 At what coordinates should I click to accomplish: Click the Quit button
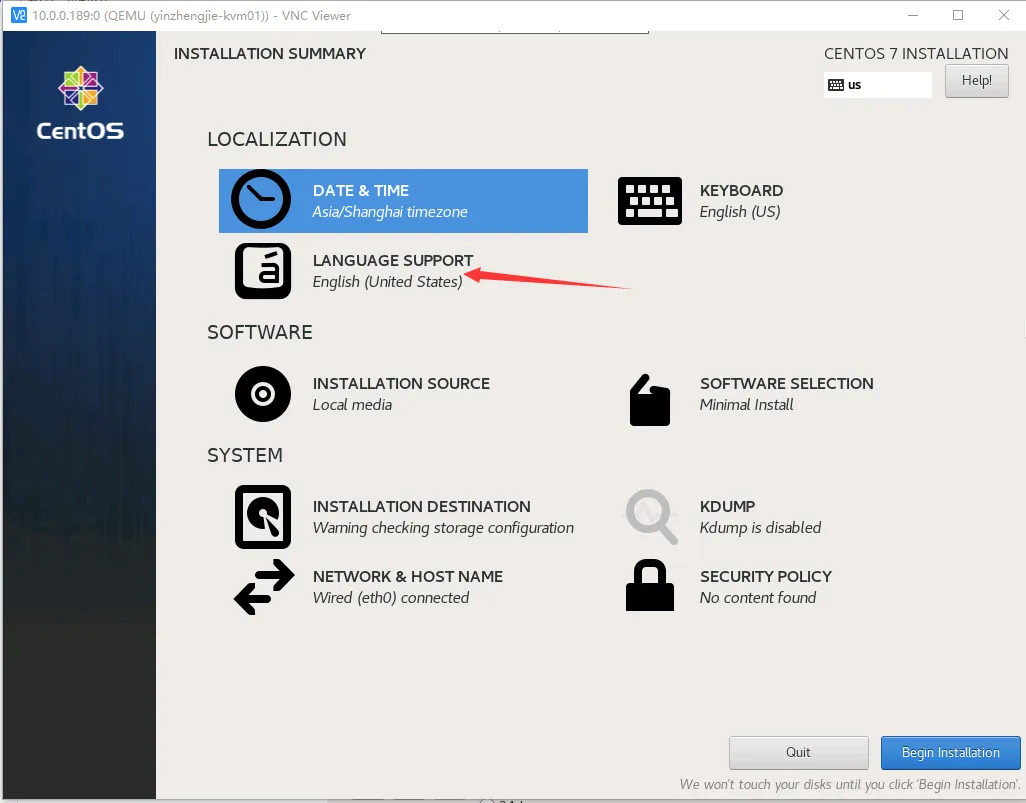pyautogui.click(x=798, y=753)
